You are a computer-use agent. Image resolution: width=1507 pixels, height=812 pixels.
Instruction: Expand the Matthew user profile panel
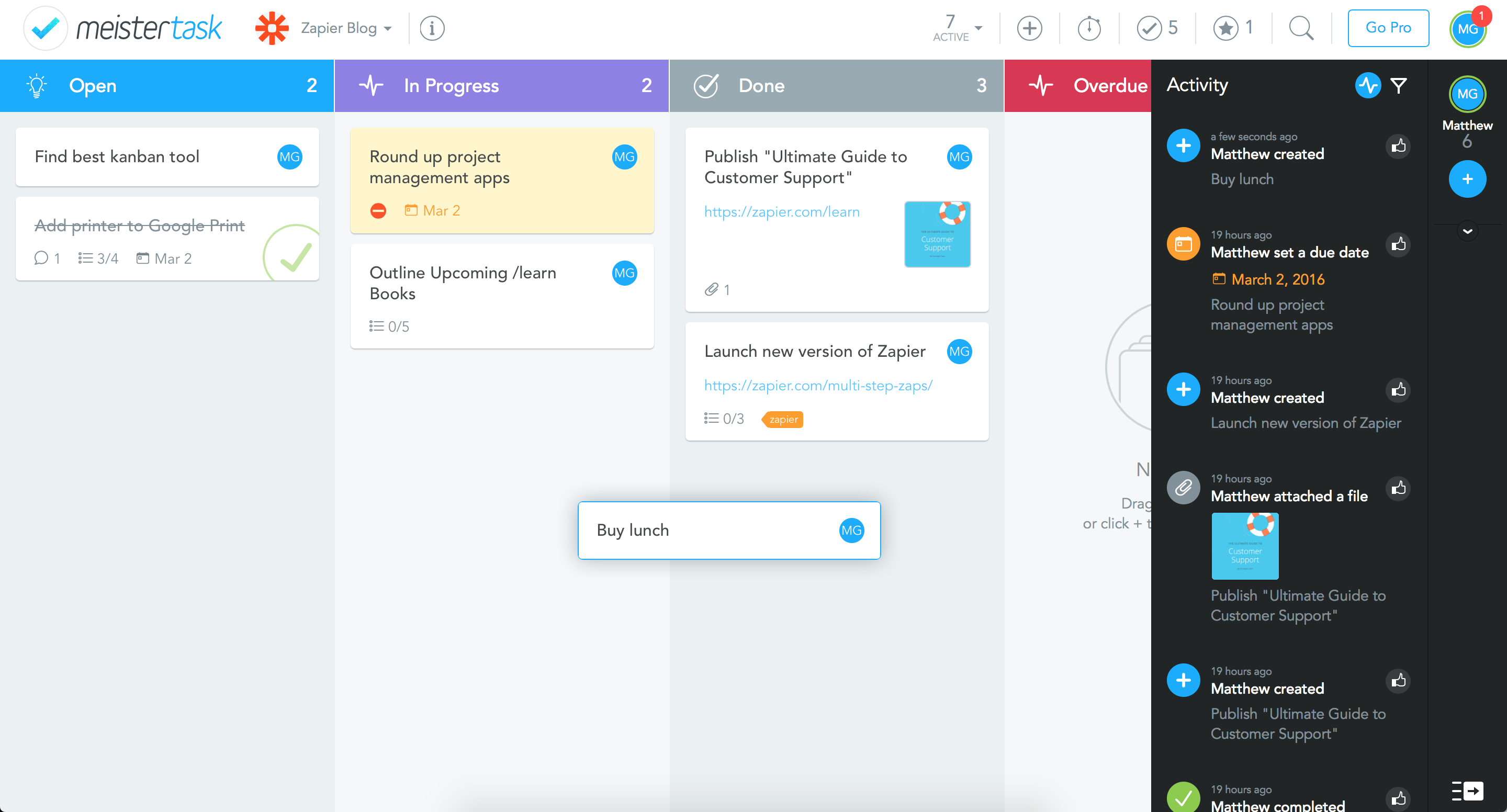1468,230
